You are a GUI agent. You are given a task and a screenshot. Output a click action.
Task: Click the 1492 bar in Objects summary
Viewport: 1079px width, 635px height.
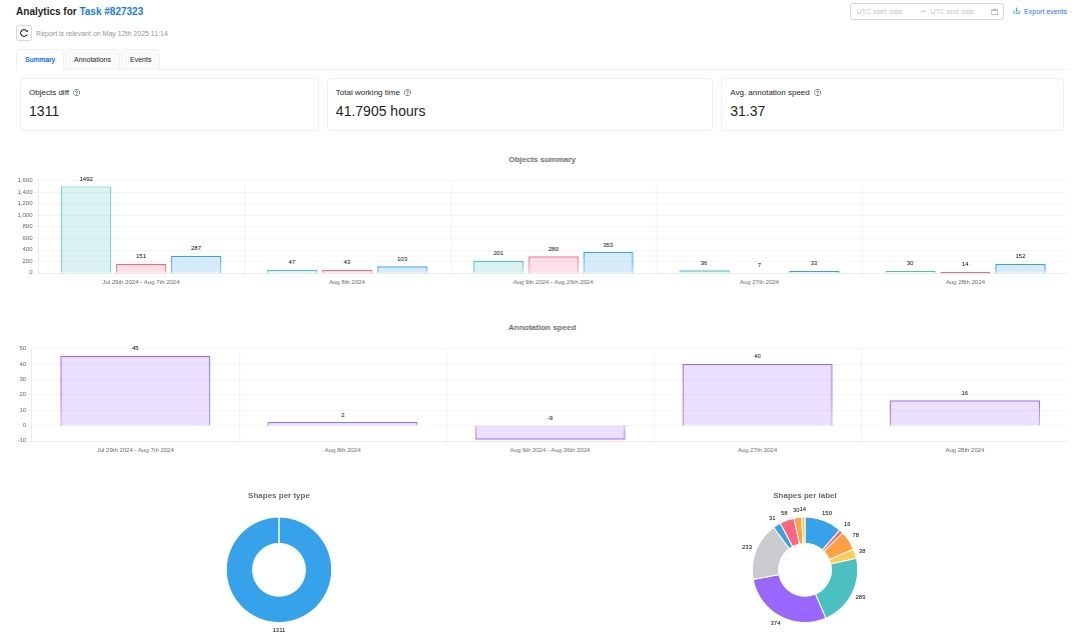(86, 229)
